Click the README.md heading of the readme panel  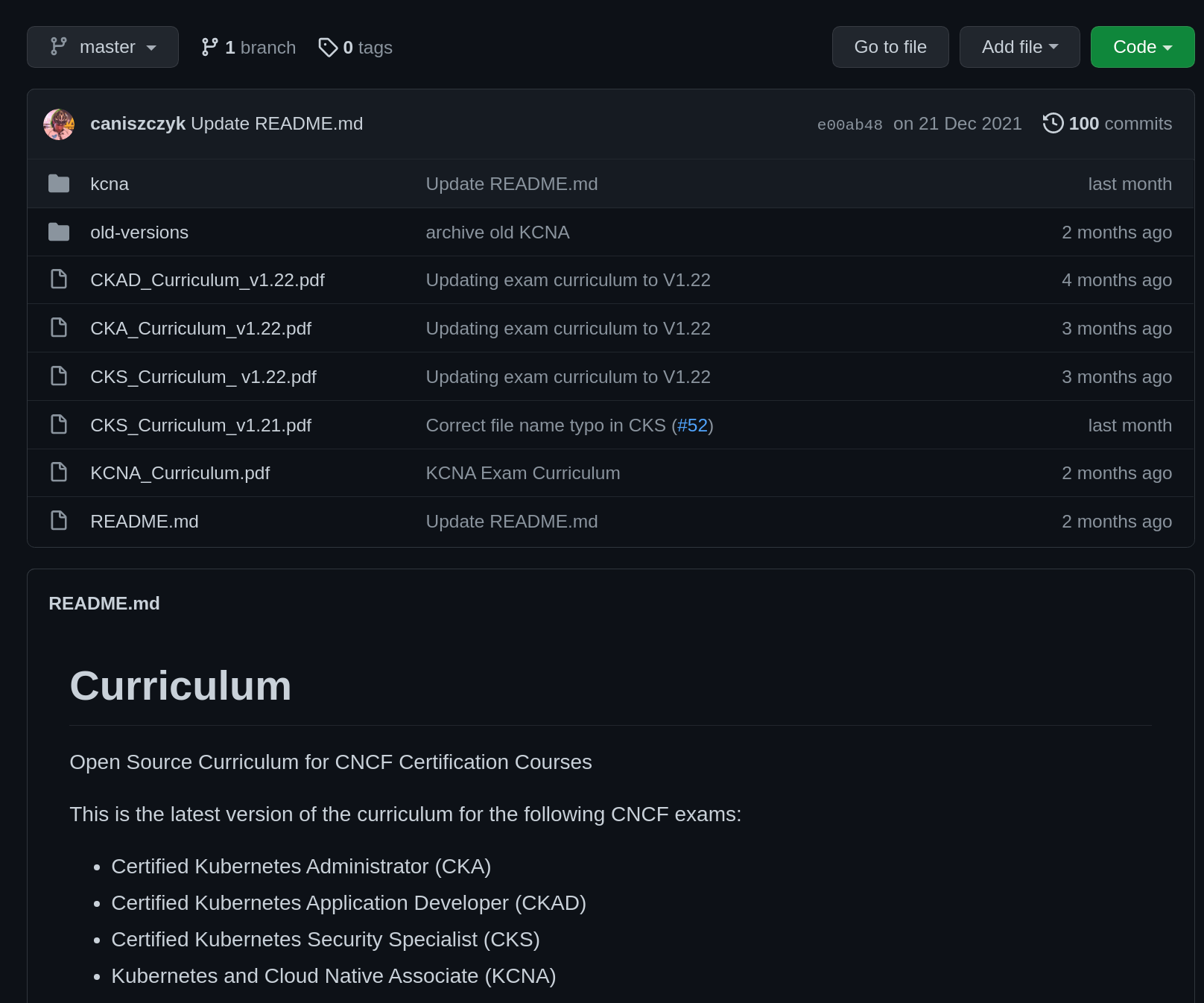104,604
